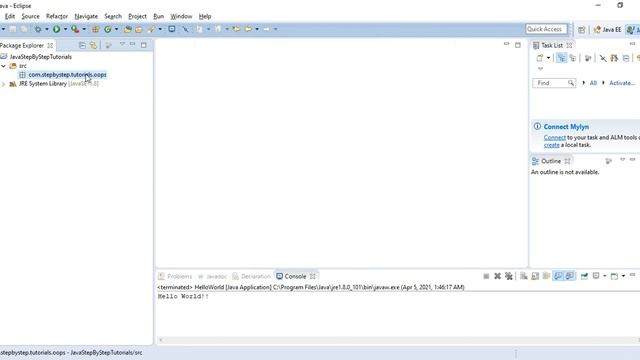Screen dimensions: 640x360
Task: Toggle Focus on Workweek in Task List
Action: 588,58
